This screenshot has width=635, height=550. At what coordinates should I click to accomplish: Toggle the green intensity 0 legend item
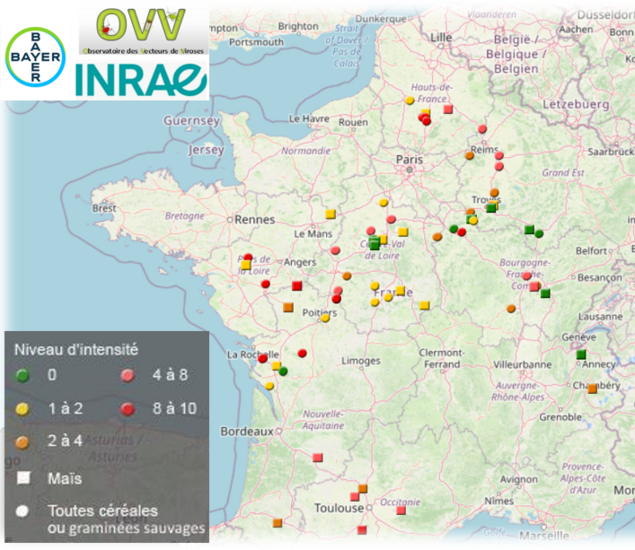[x=20, y=377]
